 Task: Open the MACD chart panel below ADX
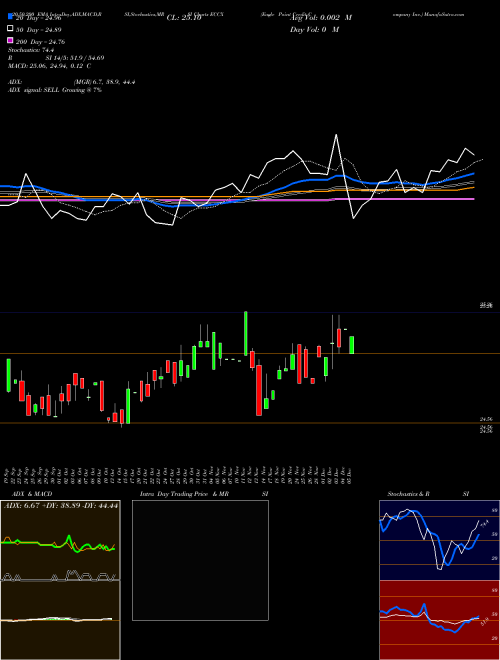pos(60,620)
